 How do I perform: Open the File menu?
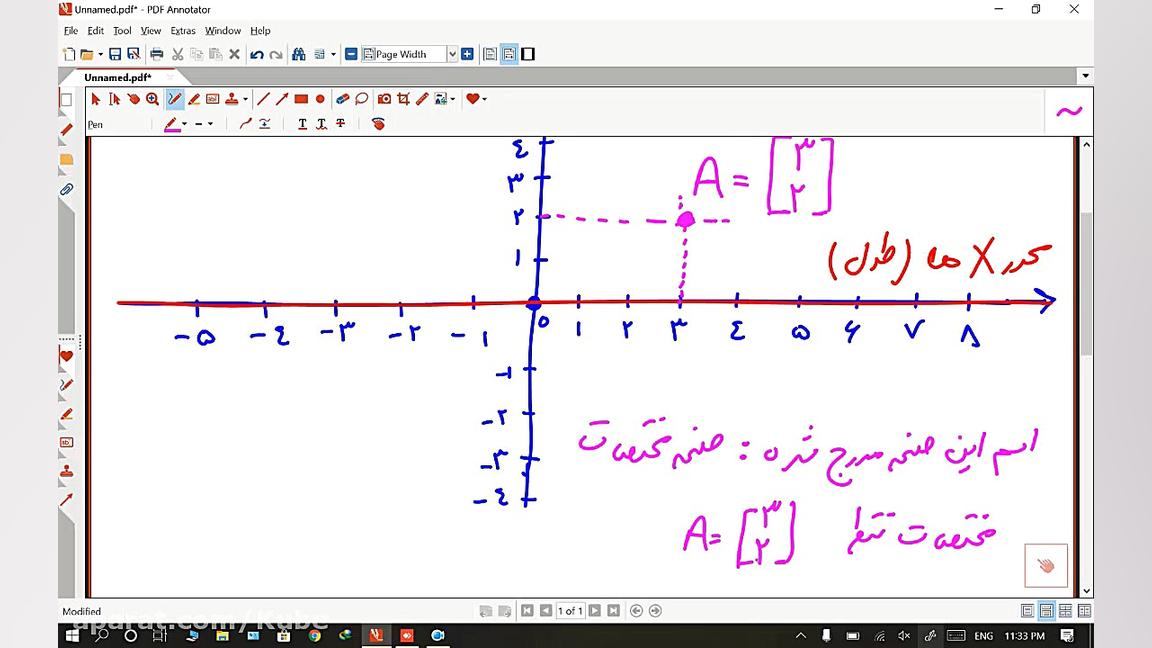(x=71, y=31)
